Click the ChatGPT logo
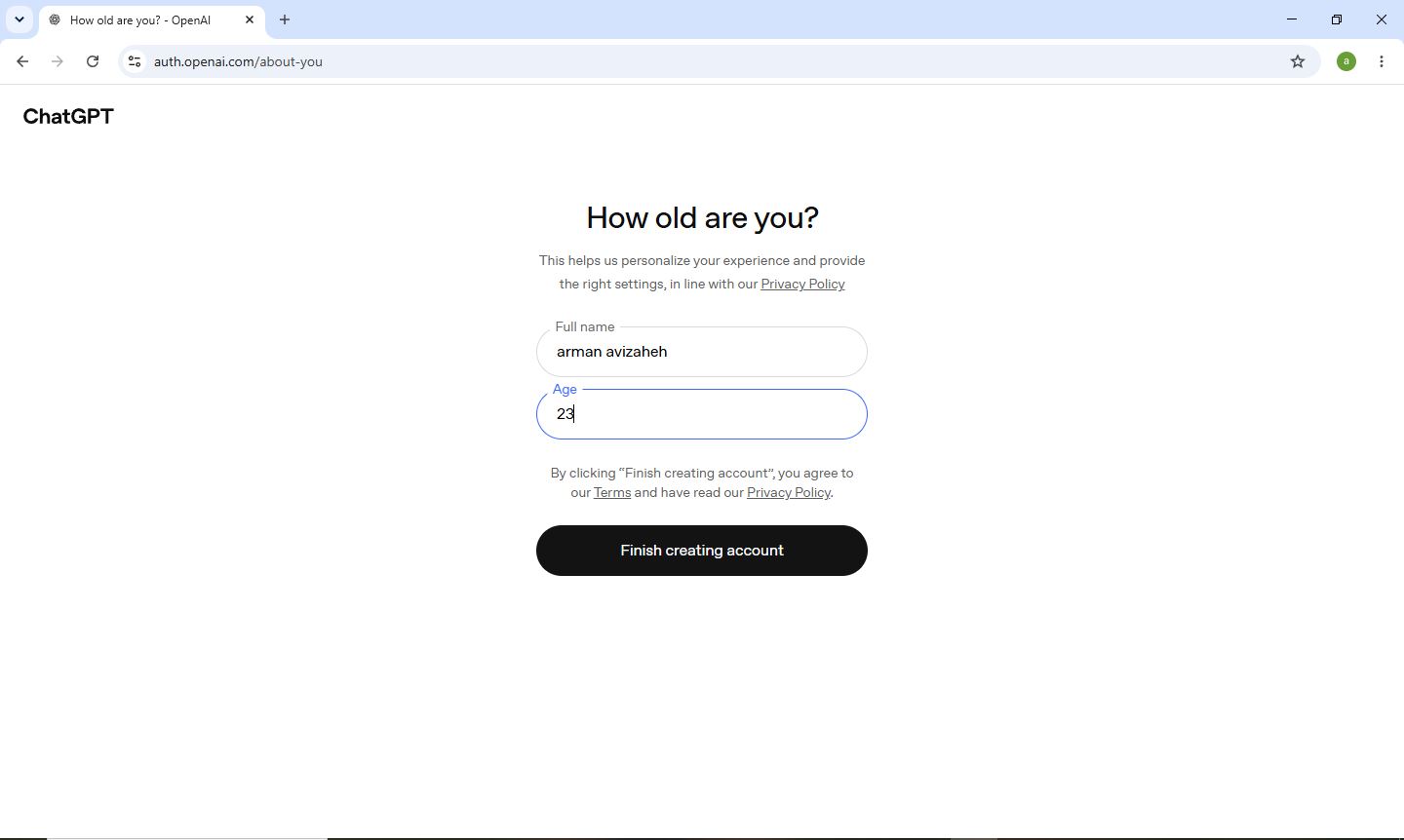The image size is (1404, 840). click(68, 117)
